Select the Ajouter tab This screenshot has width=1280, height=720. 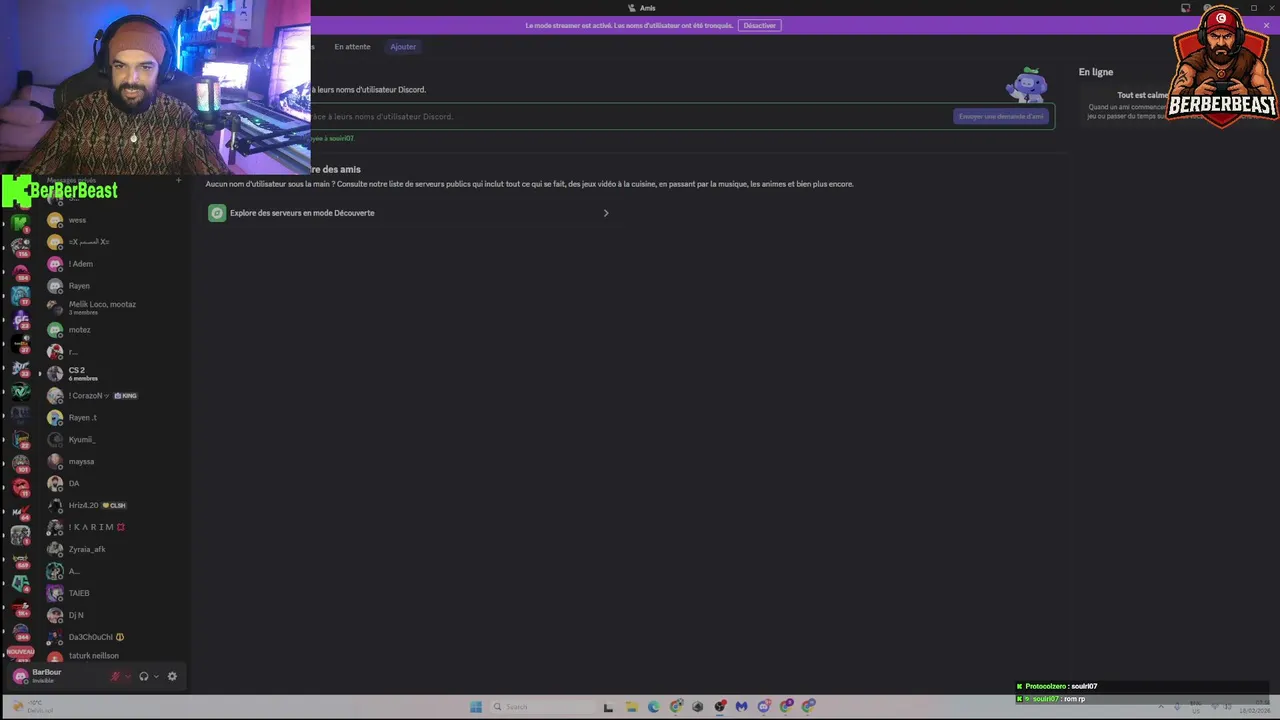(x=403, y=47)
